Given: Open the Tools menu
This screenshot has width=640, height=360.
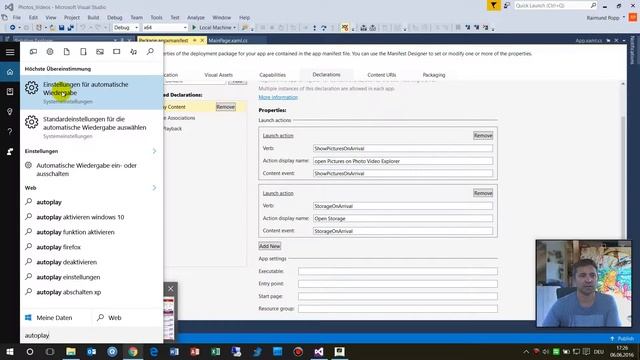Looking at the screenshot, I should pyautogui.click(x=156, y=18).
